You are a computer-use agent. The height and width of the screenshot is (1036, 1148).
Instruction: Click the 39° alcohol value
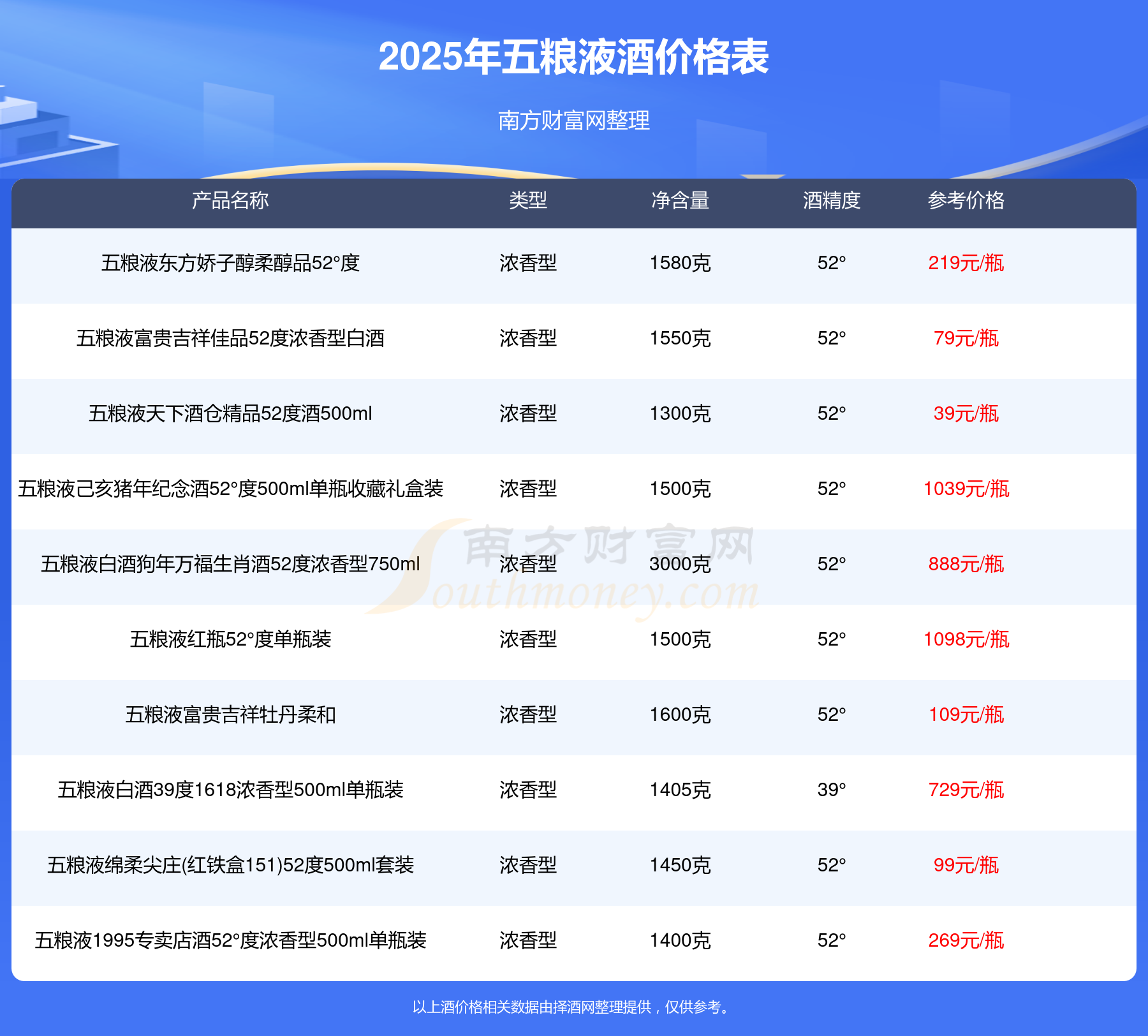832,790
